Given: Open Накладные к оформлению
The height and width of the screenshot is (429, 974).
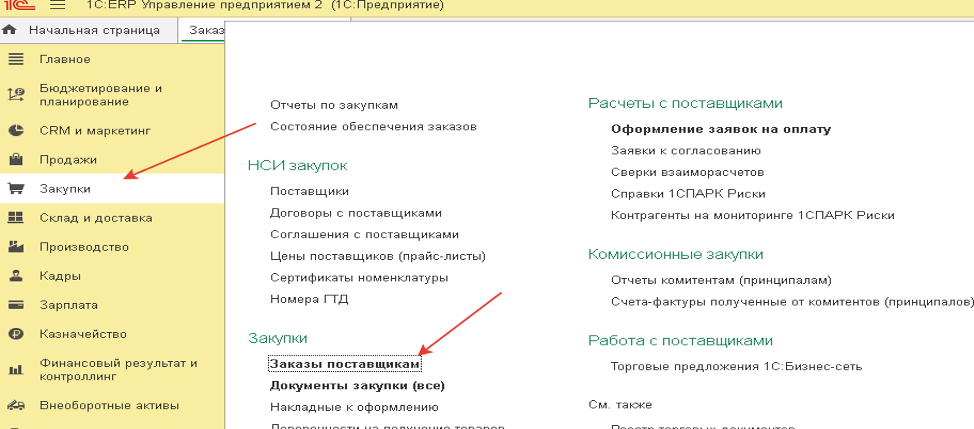Looking at the screenshot, I should 355,407.
